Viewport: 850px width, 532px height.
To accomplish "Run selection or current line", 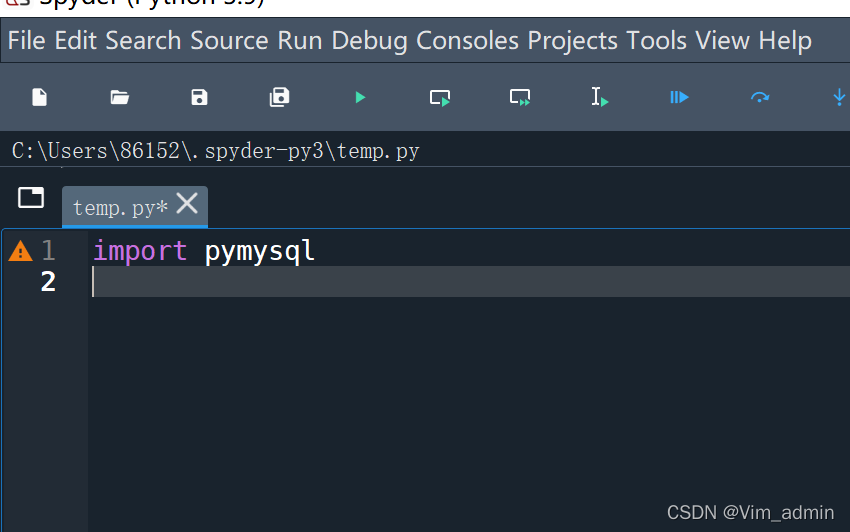I will (x=600, y=97).
